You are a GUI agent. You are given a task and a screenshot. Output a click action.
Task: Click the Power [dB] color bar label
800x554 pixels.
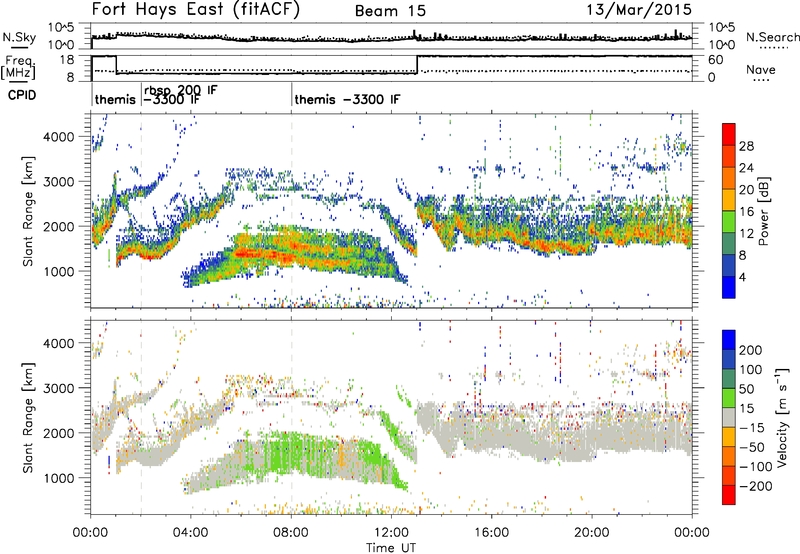point(764,211)
